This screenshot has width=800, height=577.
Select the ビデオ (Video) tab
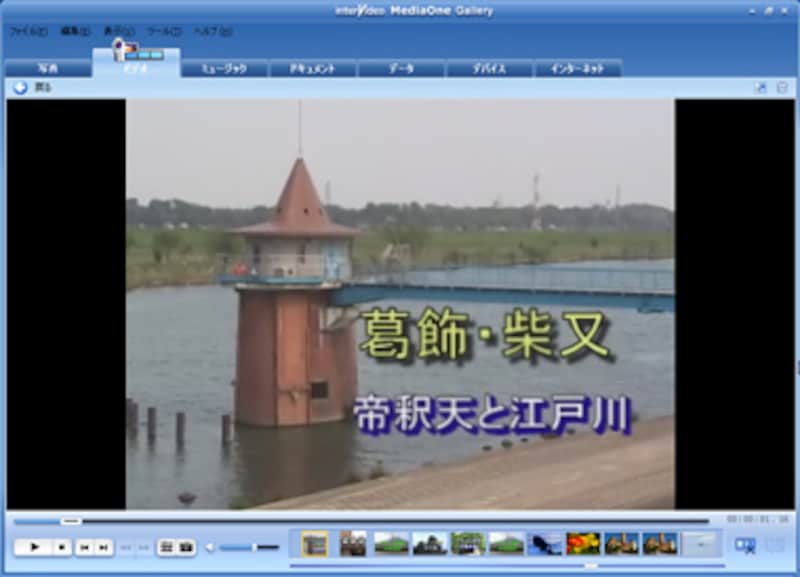[136, 68]
